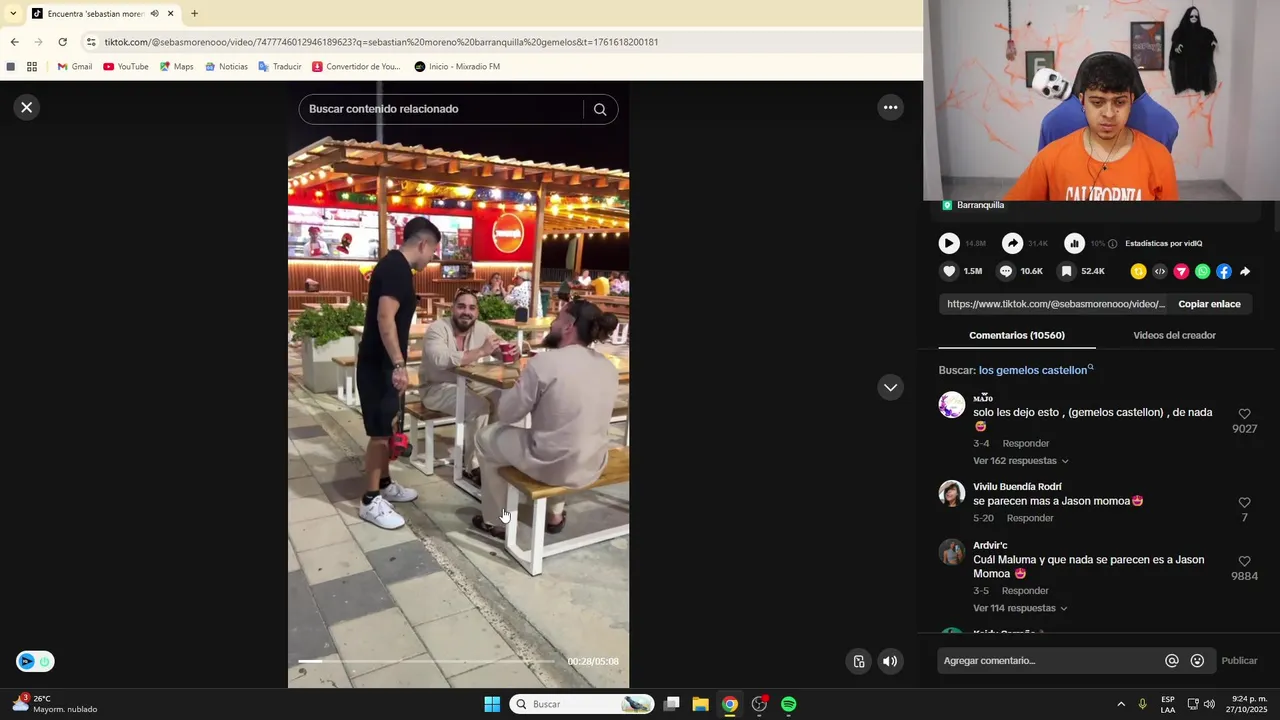The height and width of the screenshot is (720, 1280).
Task: Focus the 'Agregar comentario...' field
Action: point(1050,660)
